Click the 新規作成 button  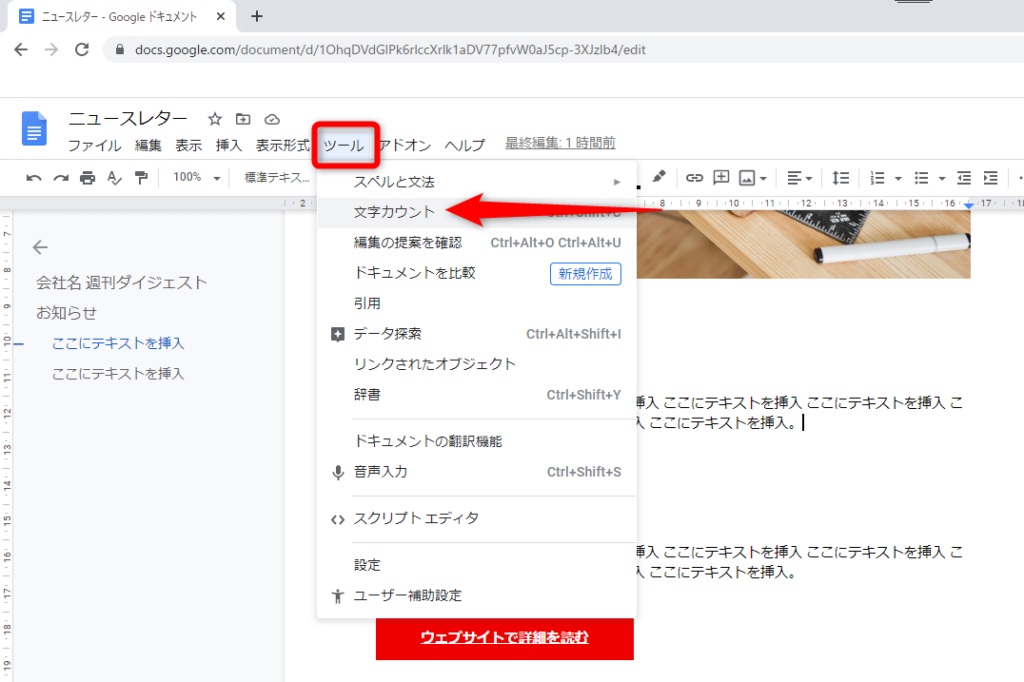click(x=585, y=274)
